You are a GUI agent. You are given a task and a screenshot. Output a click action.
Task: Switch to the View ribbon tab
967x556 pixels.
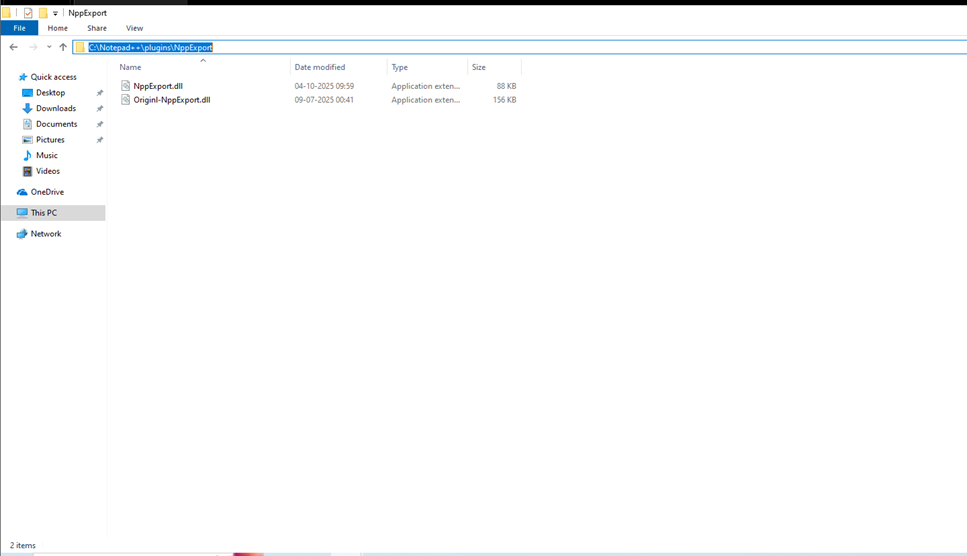coord(134,28)
